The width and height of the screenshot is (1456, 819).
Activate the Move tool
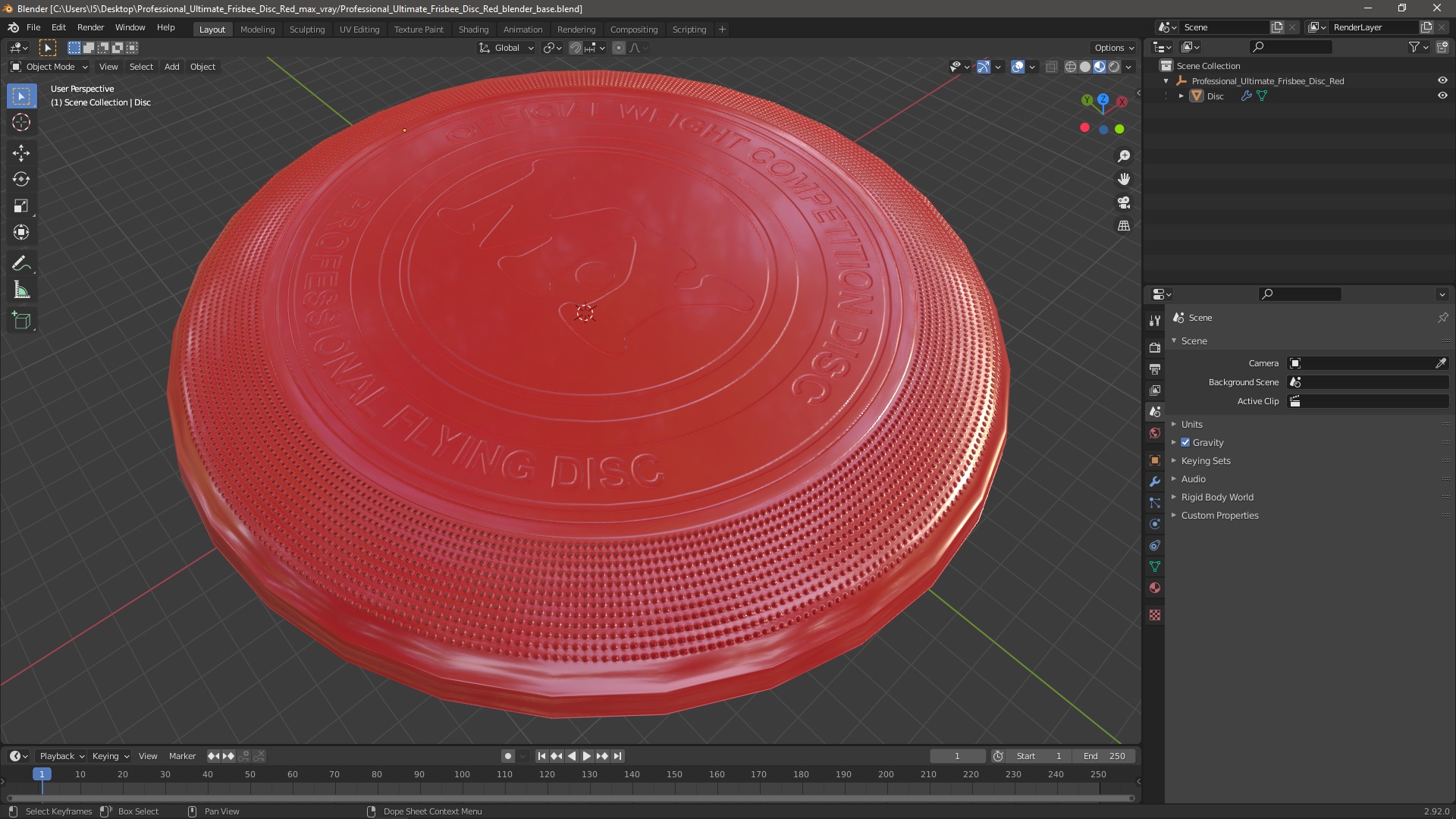click(21, 152)
